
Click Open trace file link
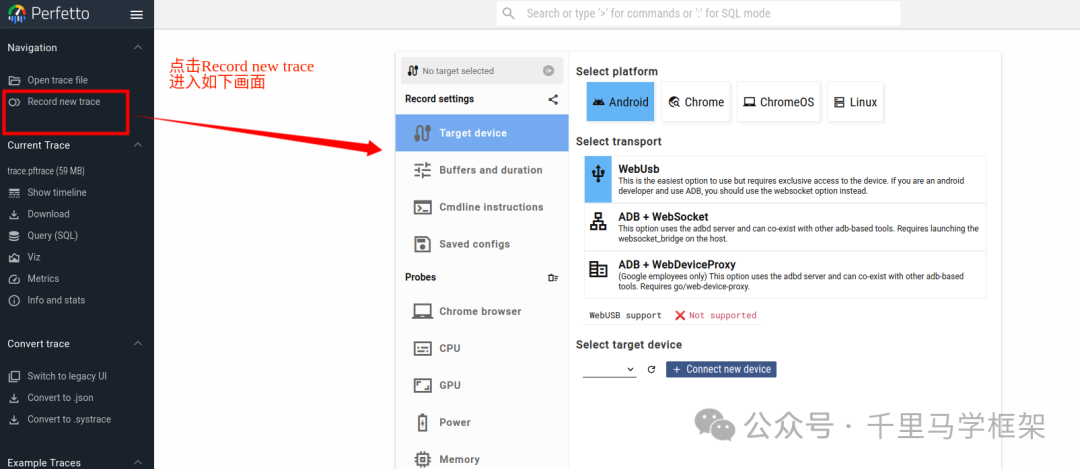pos(57,80)
